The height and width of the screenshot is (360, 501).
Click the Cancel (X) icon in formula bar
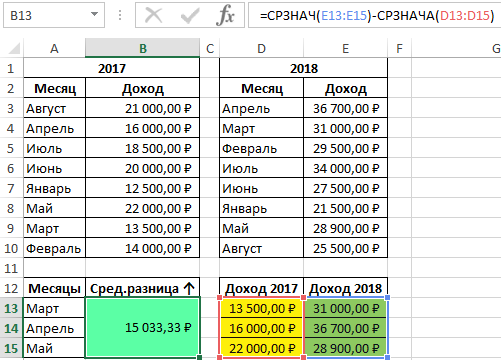click(x=154, y=15)
